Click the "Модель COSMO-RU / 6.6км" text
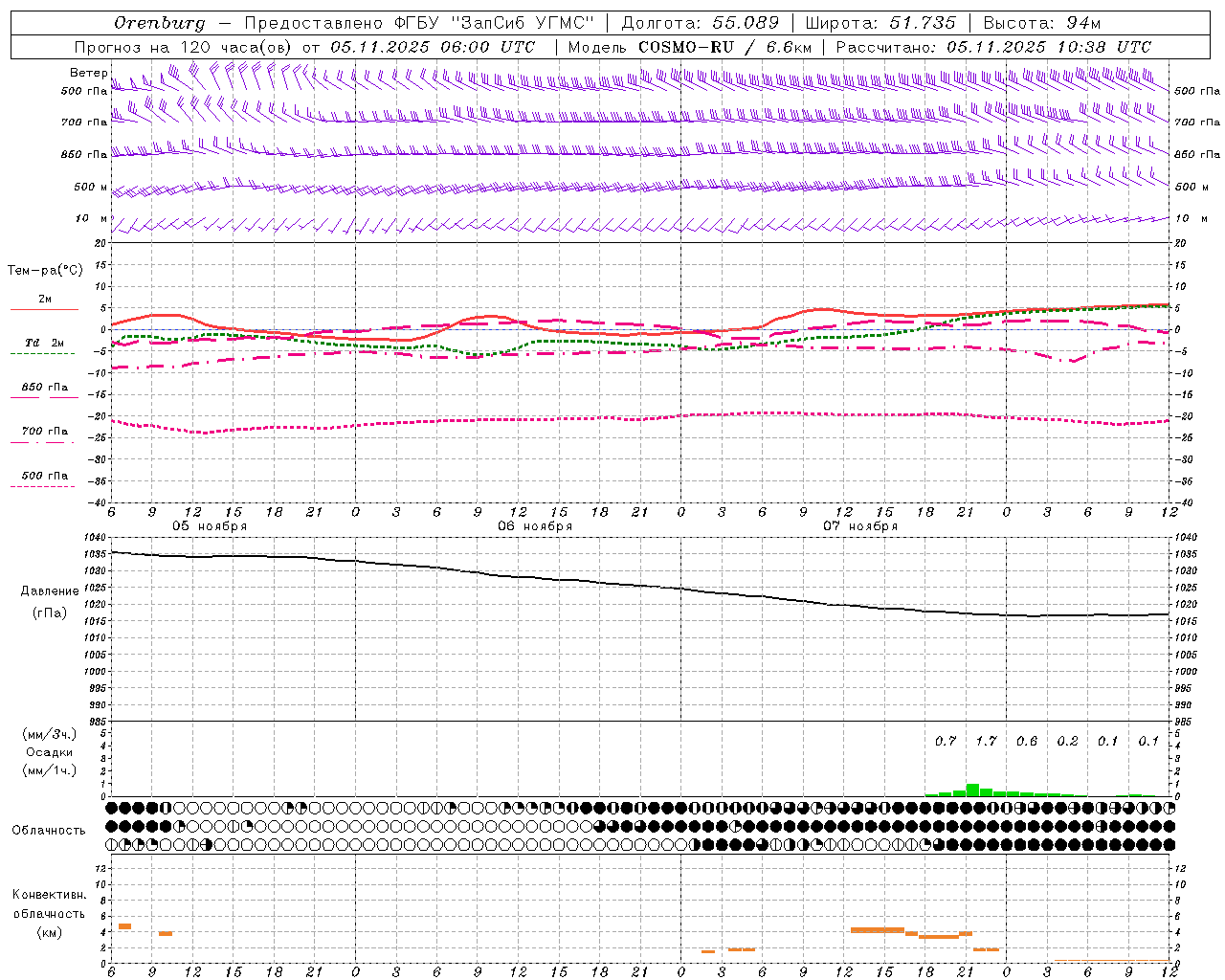The height and width of the screenshot is (980, 1225). point(690,47)
